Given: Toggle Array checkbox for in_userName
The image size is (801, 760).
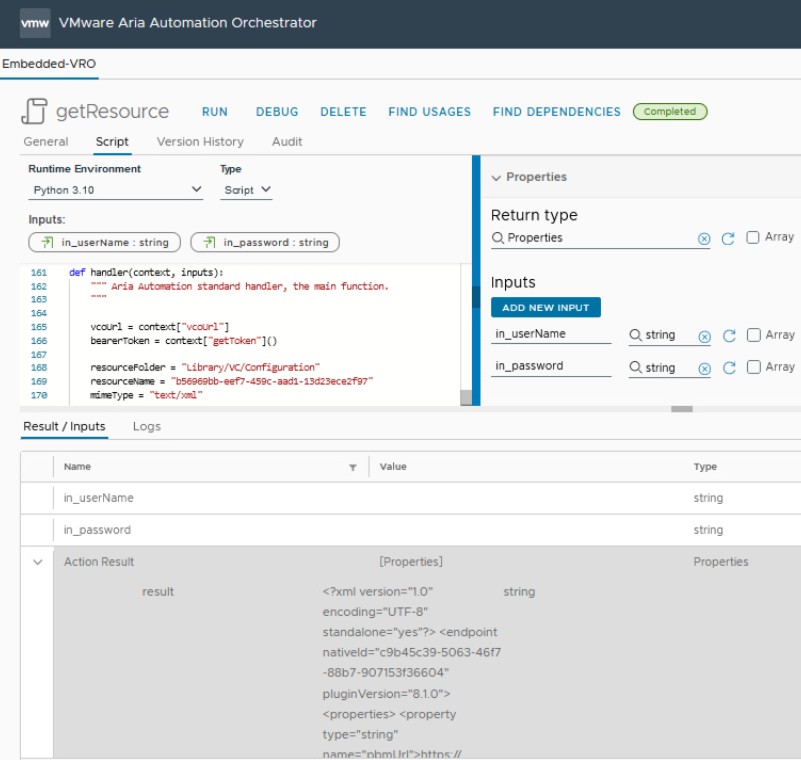Looking at the screenshot, I should pos(753,335).
